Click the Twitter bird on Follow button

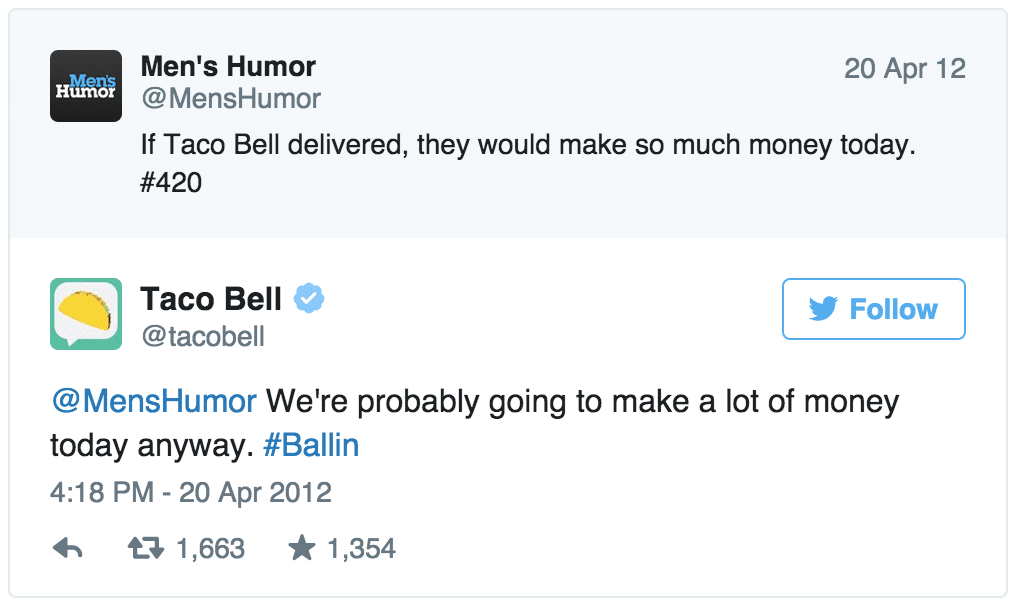(823, 308)
